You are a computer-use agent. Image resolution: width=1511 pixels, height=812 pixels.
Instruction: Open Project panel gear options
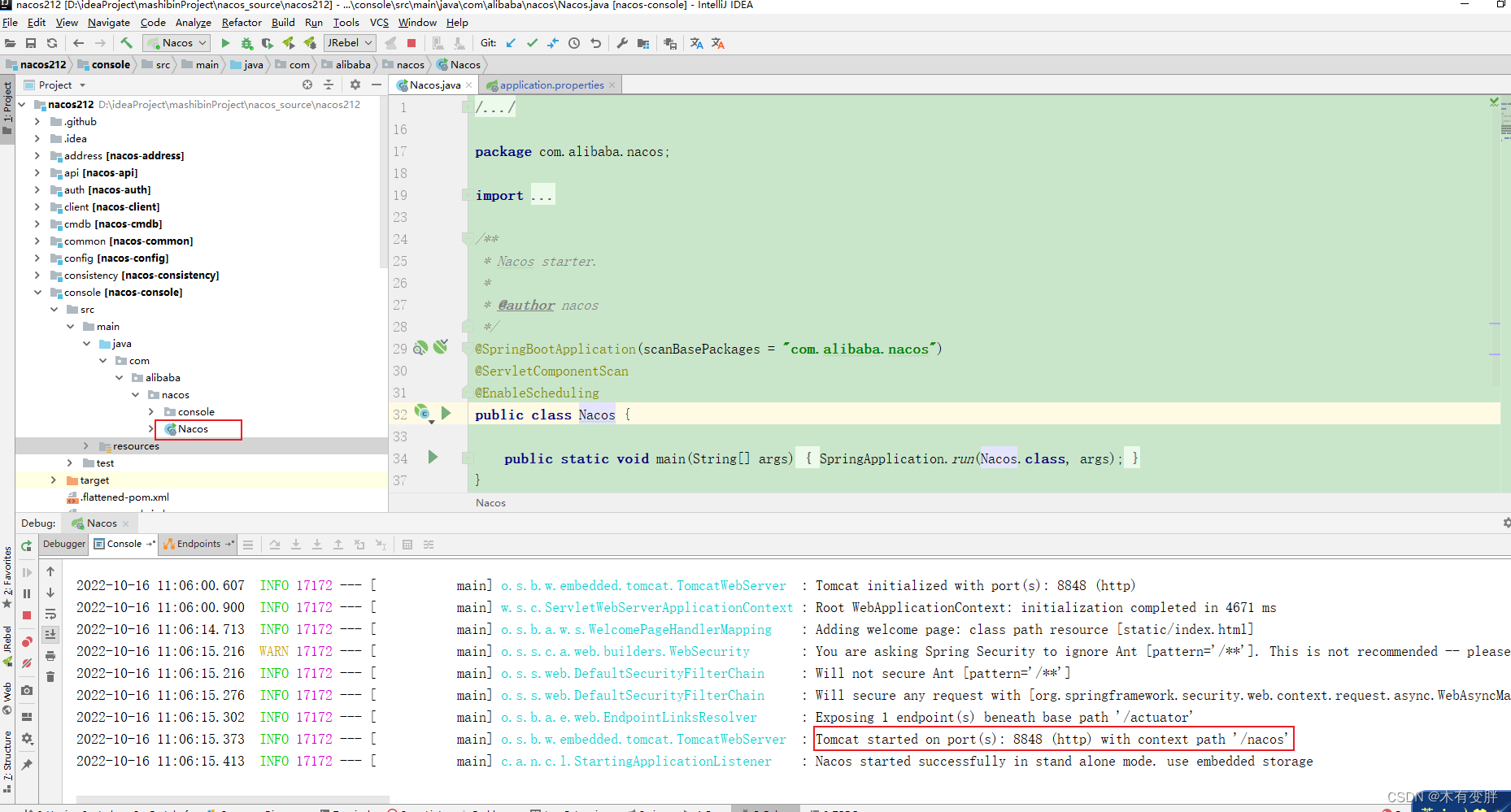355,85
